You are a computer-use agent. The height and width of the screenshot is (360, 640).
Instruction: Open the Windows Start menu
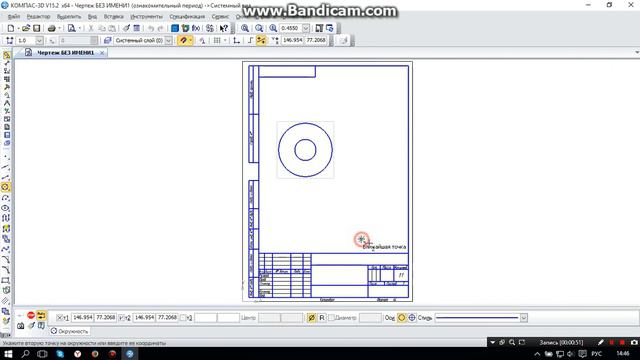tap(8, 353)
